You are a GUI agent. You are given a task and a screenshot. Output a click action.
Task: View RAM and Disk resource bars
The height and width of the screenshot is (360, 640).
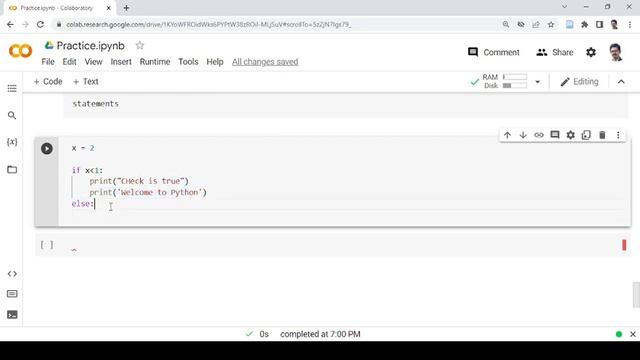pyautogui.click(x=504, y=81)
